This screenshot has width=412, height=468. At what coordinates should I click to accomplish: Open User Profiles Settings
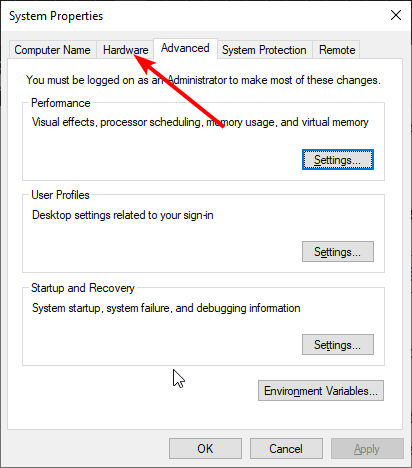338,252
